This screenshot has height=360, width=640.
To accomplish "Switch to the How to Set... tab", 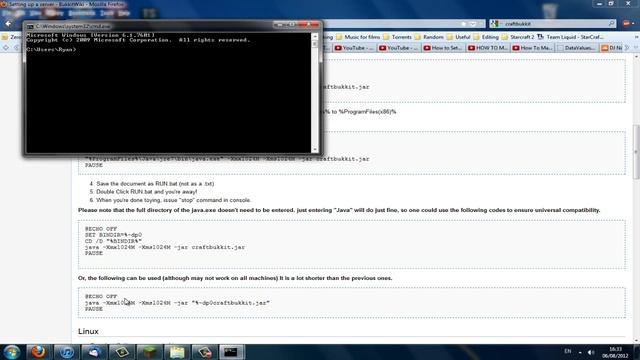I will tap(443, 48).
